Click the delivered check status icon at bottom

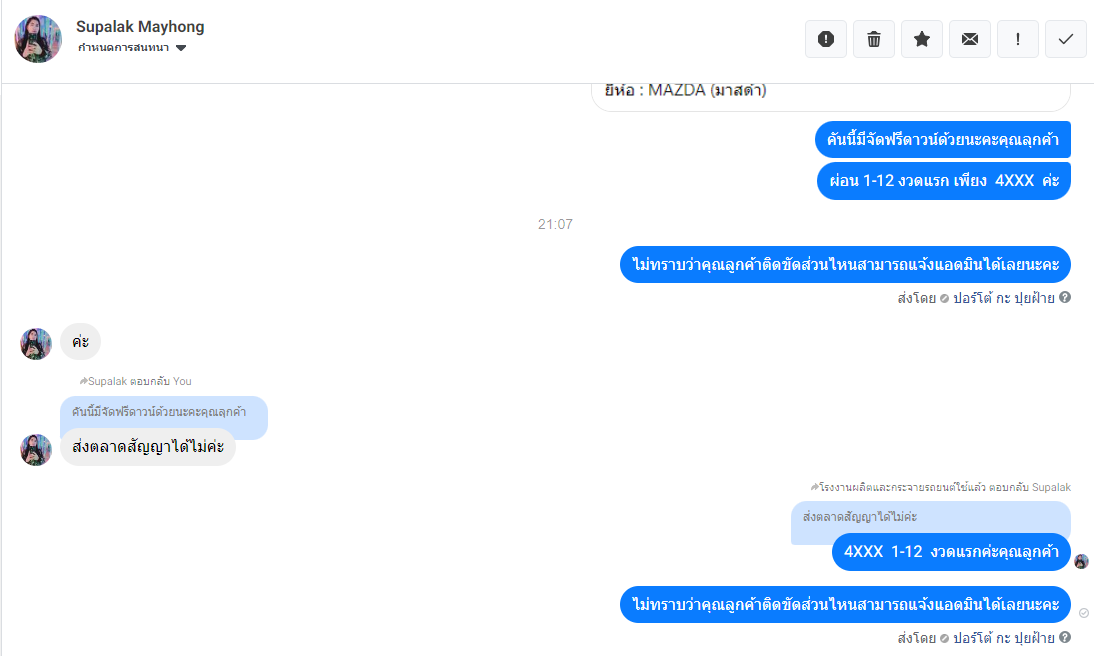click(x=1084, y=613)
